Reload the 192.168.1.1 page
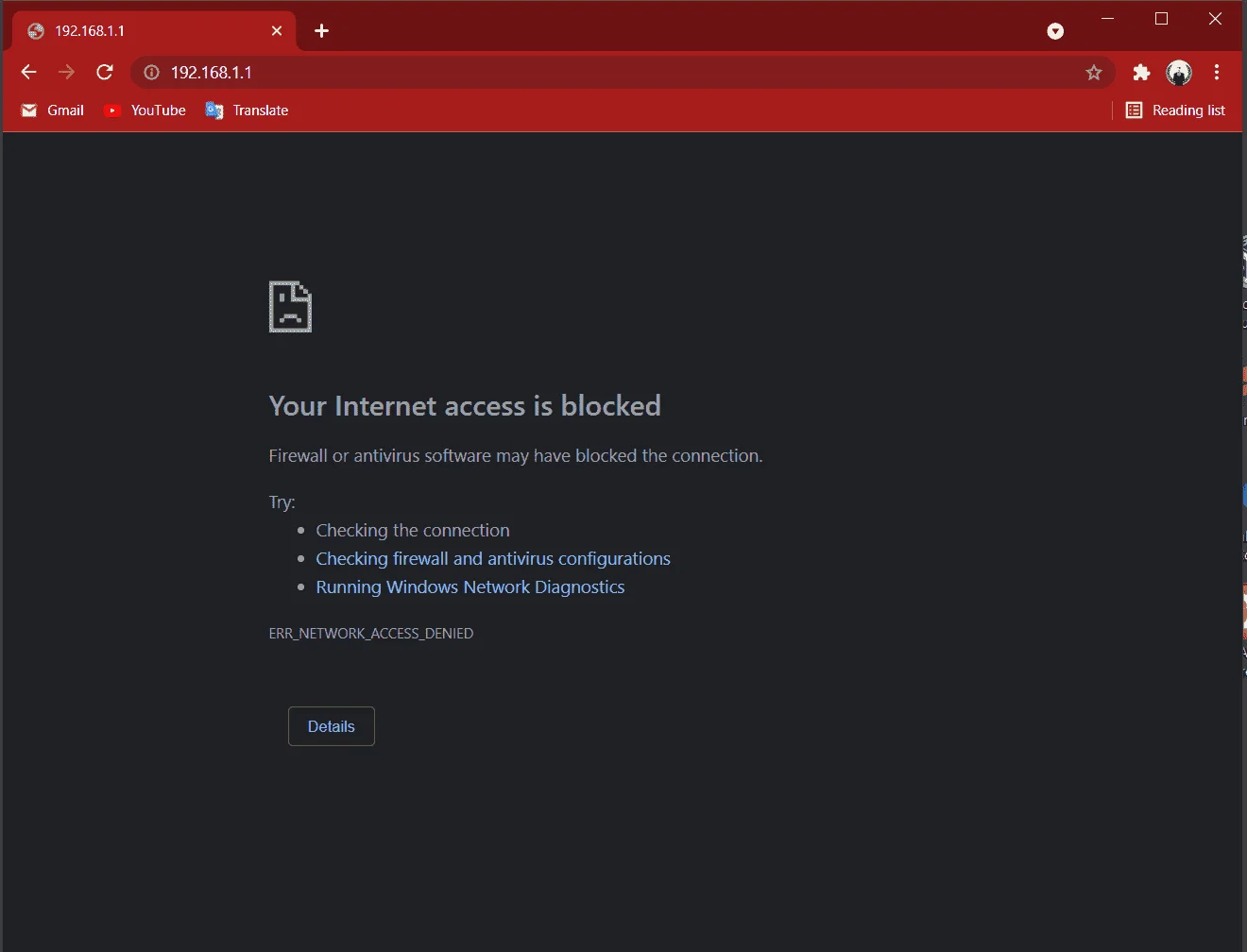 [105, 73]
